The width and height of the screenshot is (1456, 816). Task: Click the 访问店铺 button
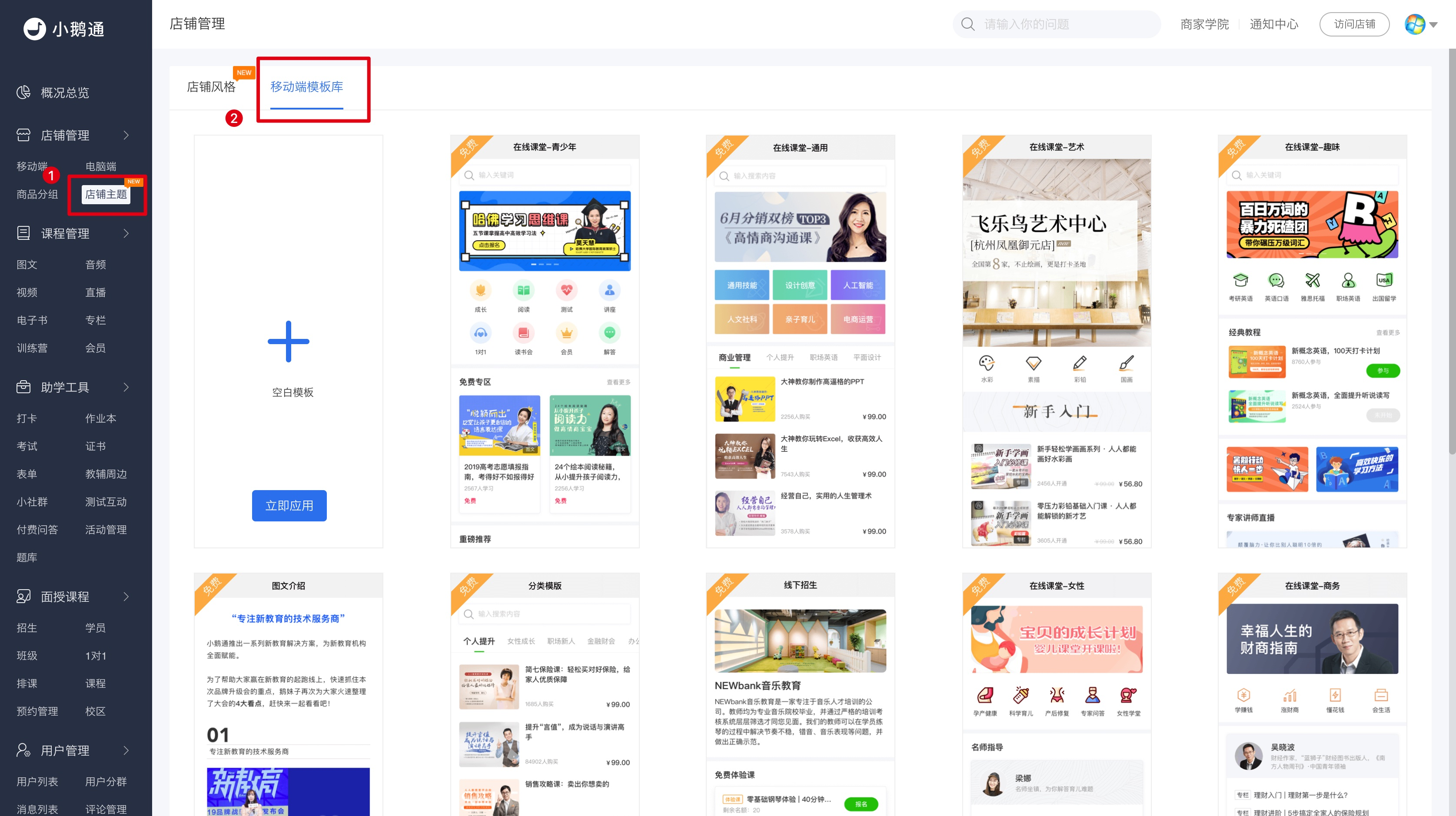[1354, 24]
